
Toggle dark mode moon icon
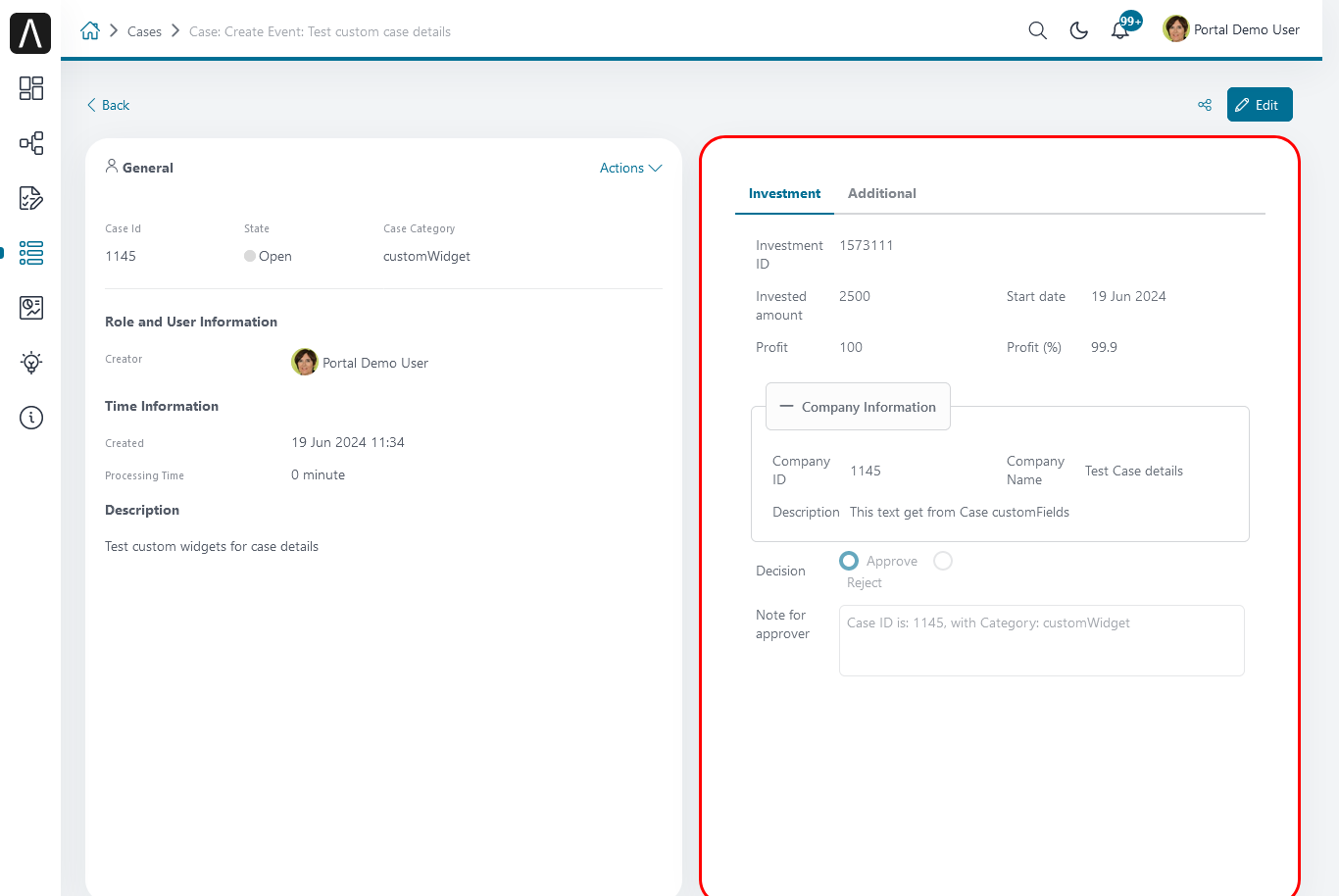1078,30
